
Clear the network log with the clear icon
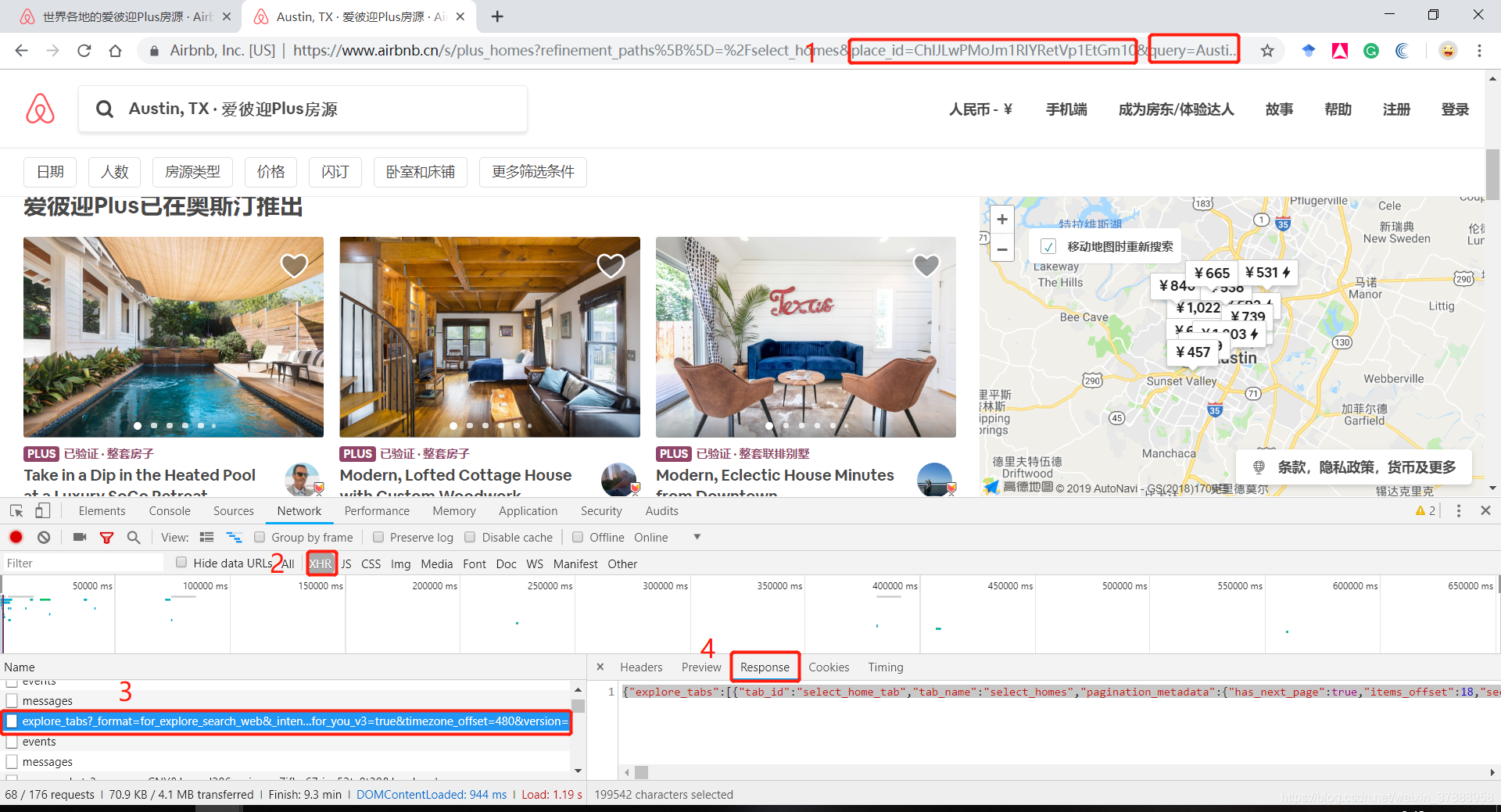pyautogui.click(x=44, y=537)
